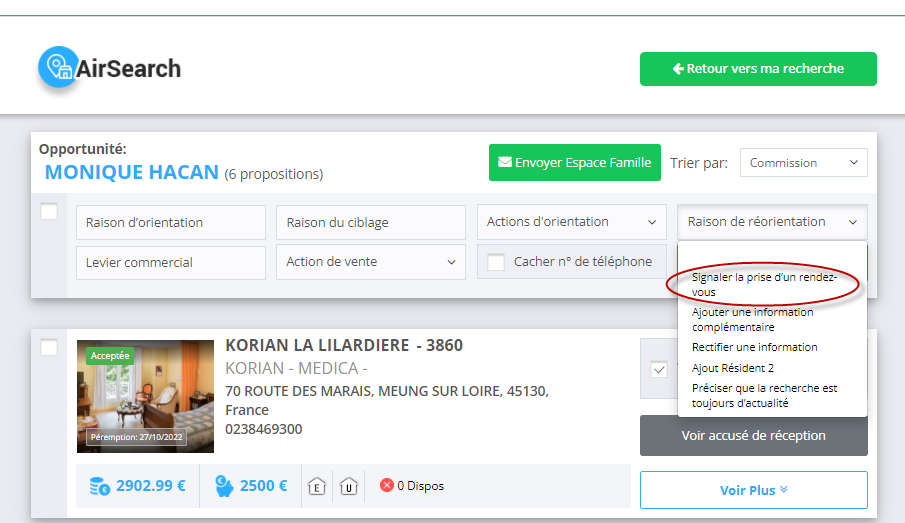Click the (6 propositions) count text
Screen dimensions: 905x523
274,174
